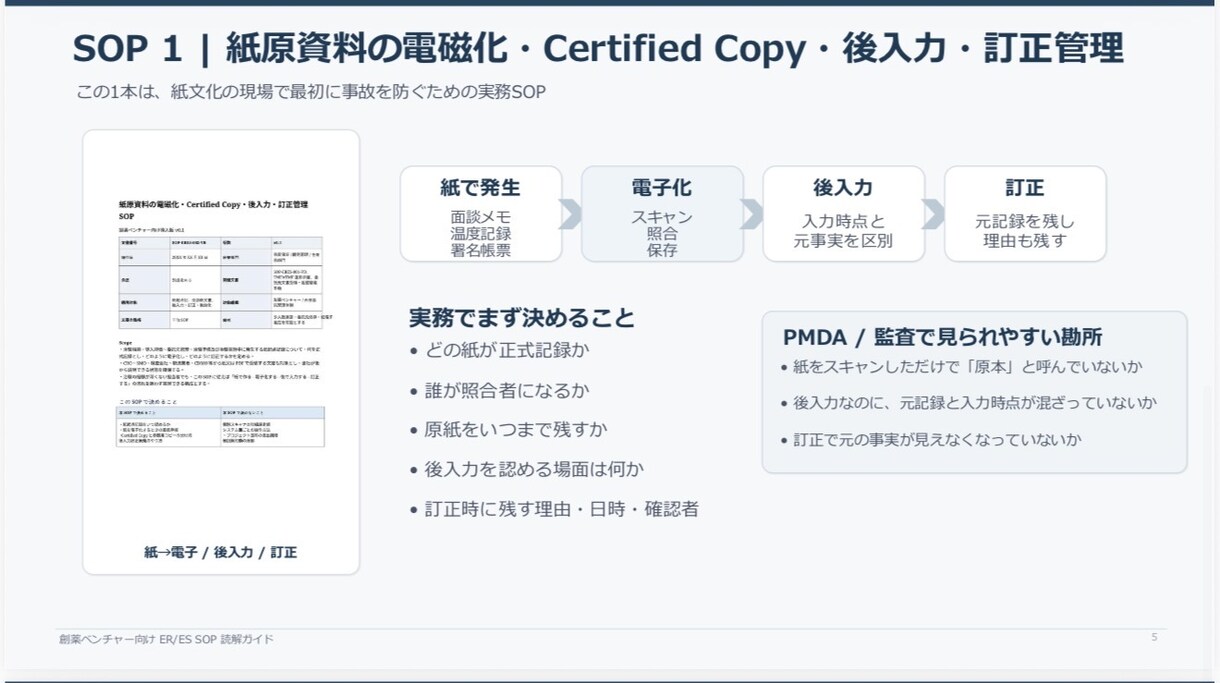Click text 保存 in 電子化 box

pyautogui.click(x=662, y=251)
